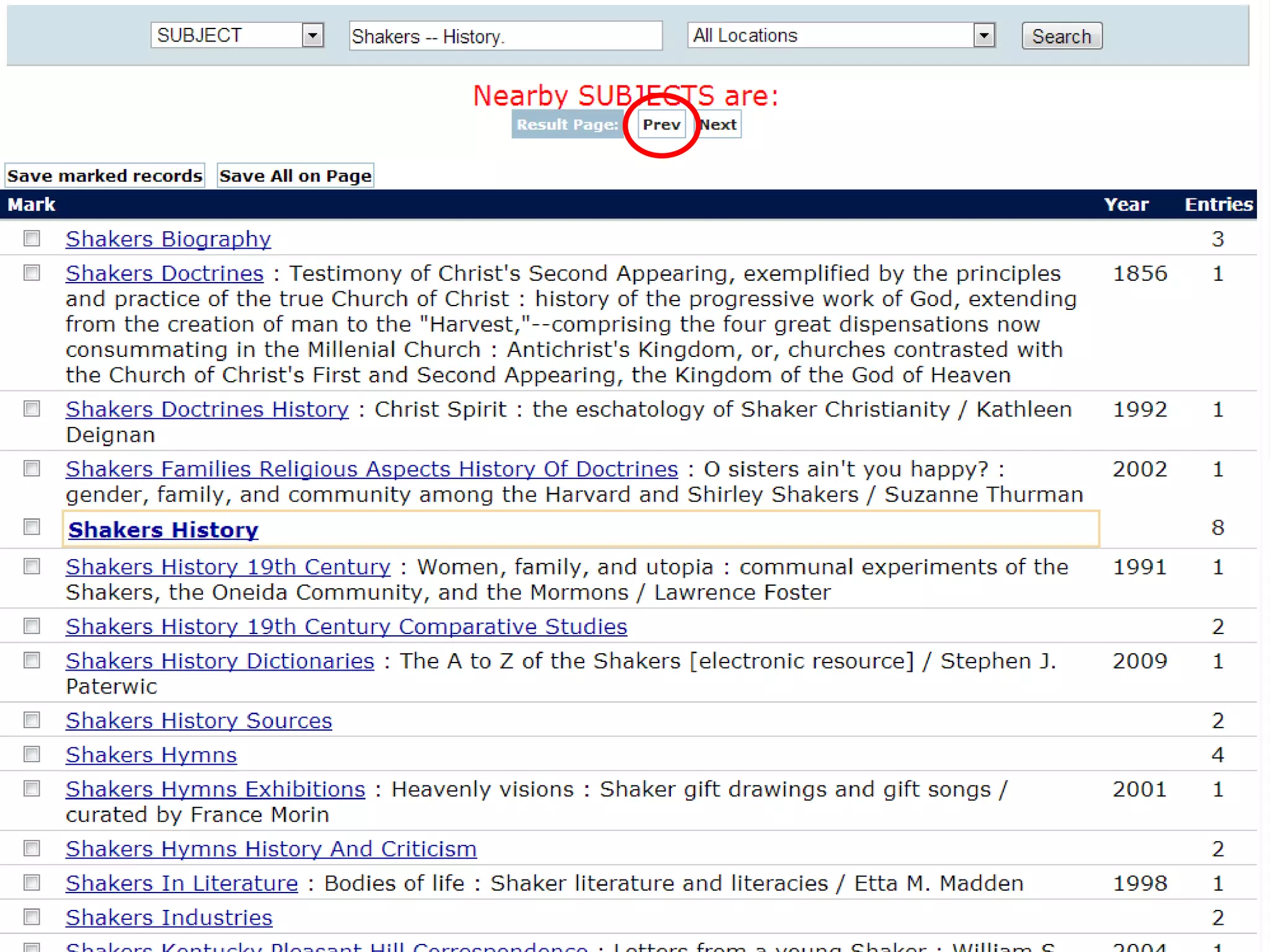
Task: Click Save All on Page button
Action: tap(295, 176)
